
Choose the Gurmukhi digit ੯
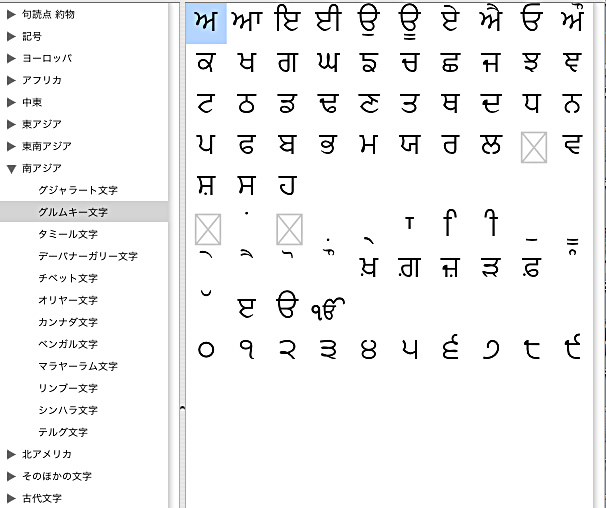coord(572,347)
